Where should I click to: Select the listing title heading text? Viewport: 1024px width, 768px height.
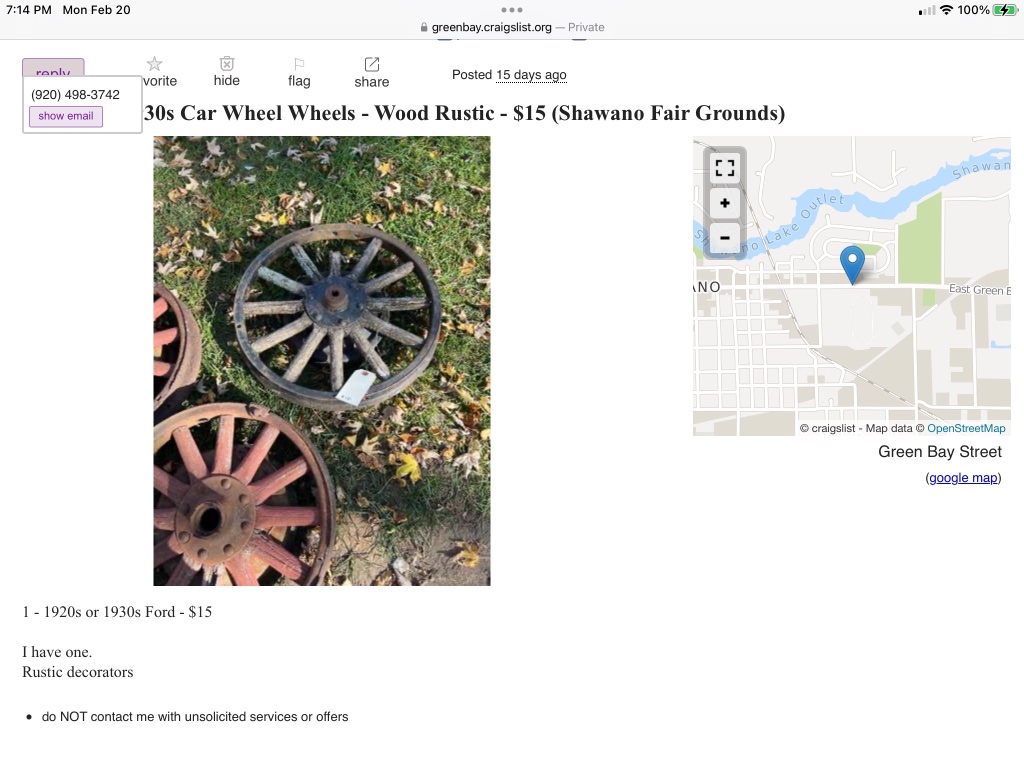[x=464, y=113]
